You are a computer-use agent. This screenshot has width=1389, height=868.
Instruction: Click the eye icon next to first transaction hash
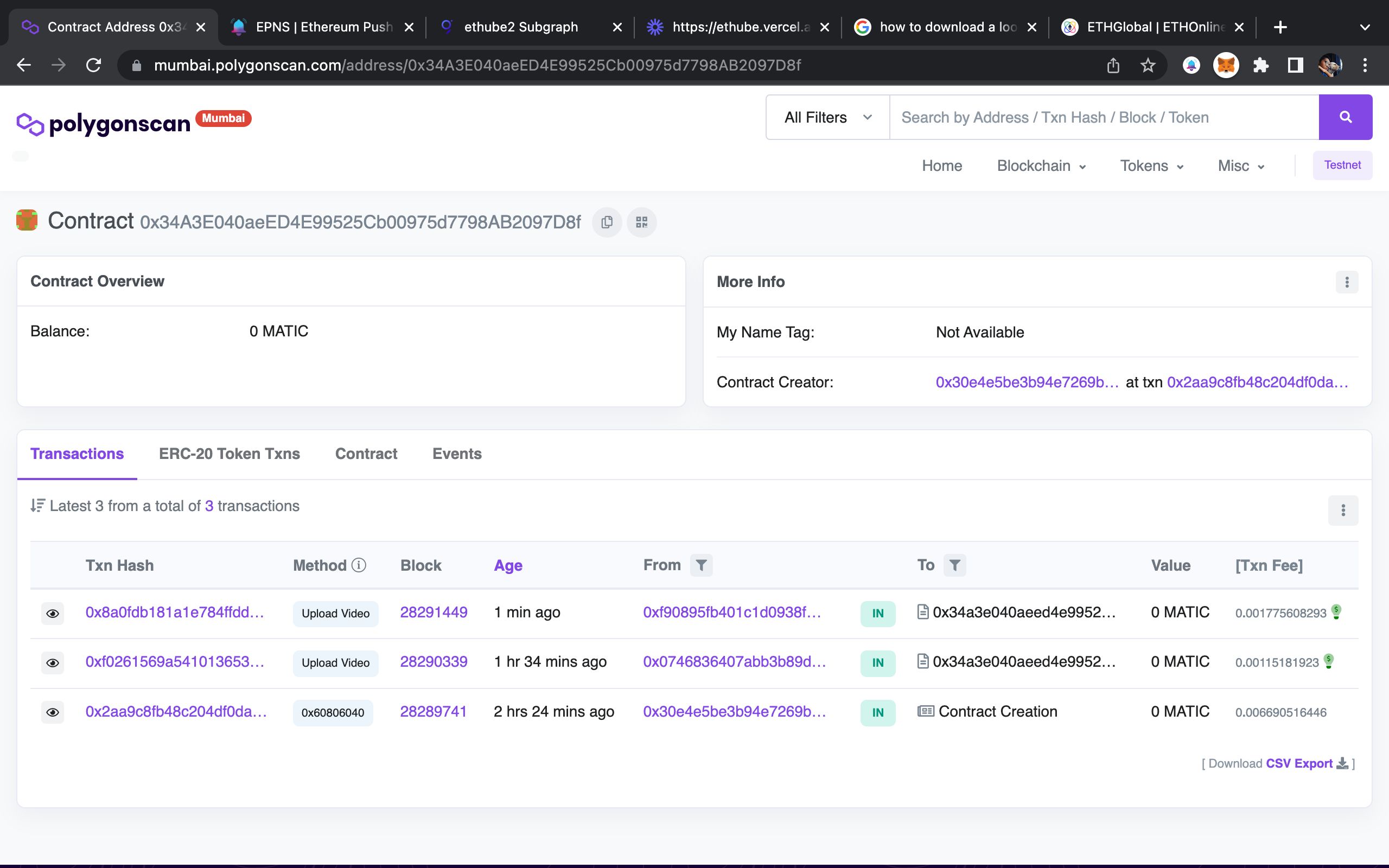(52, 612)
